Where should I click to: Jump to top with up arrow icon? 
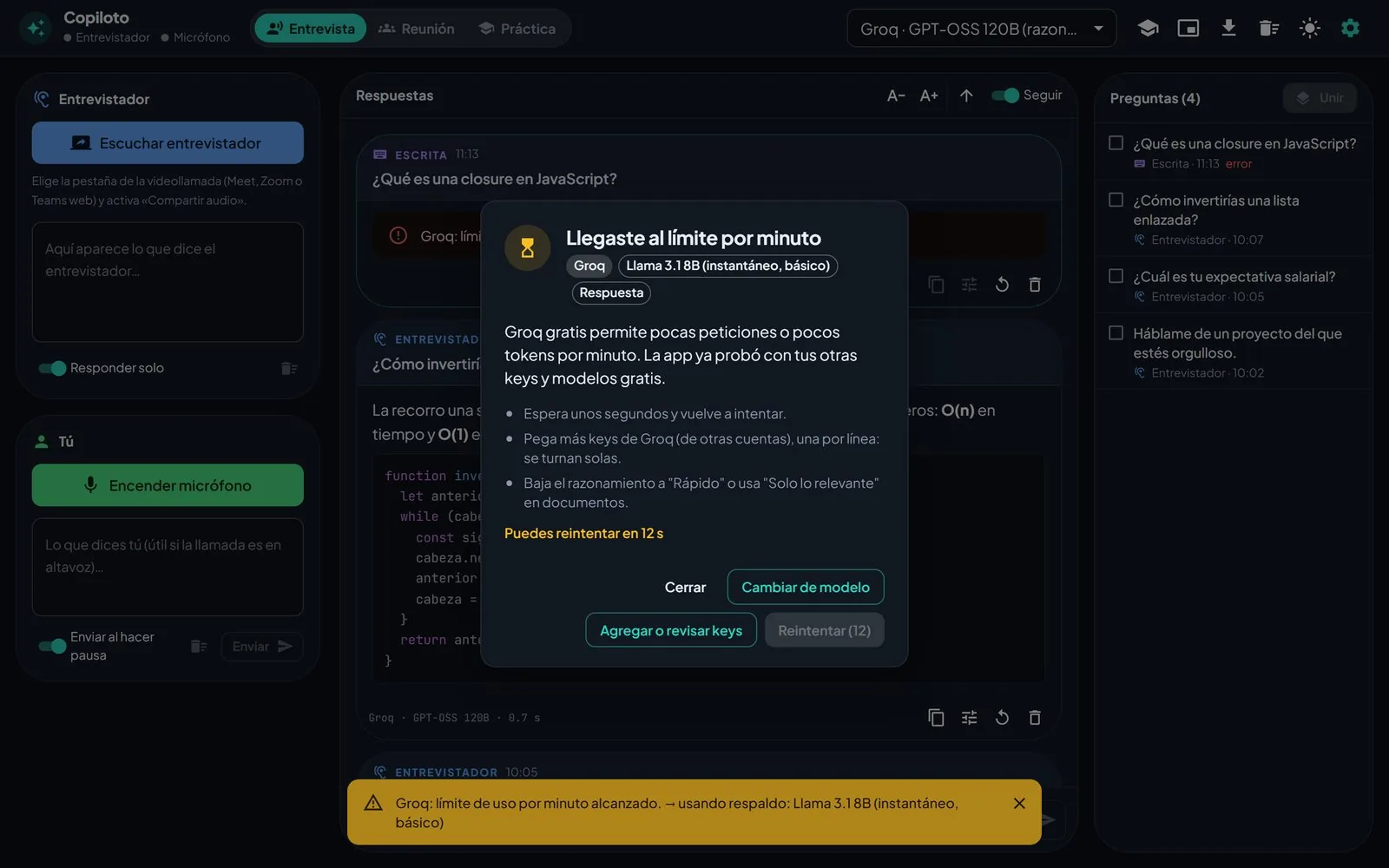coord(966,95)
